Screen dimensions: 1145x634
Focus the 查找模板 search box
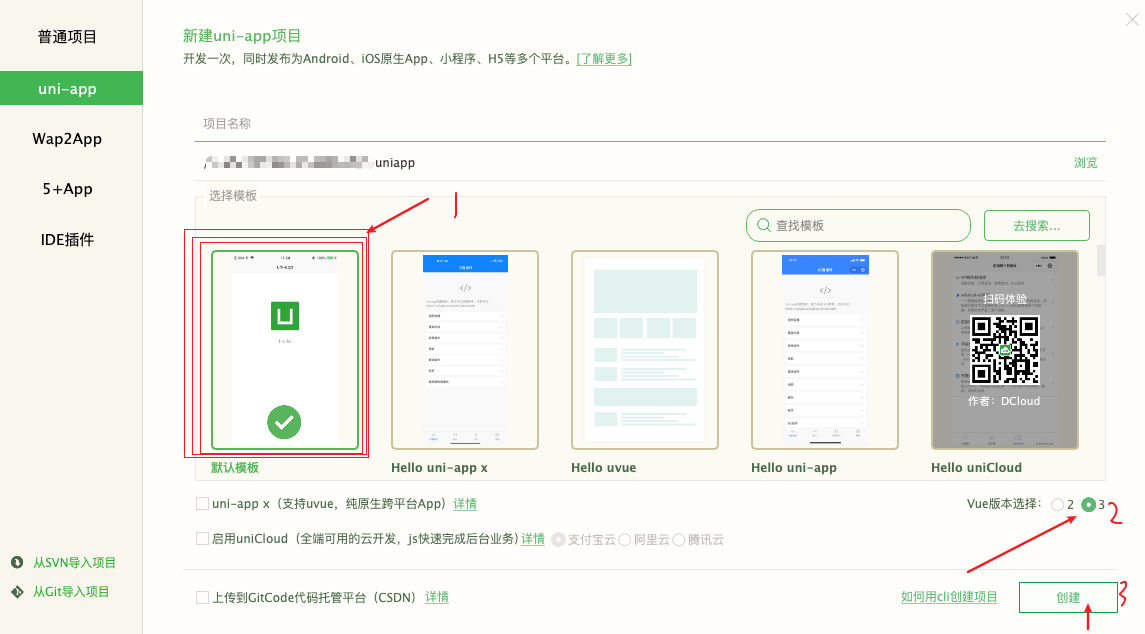point(858,226)
